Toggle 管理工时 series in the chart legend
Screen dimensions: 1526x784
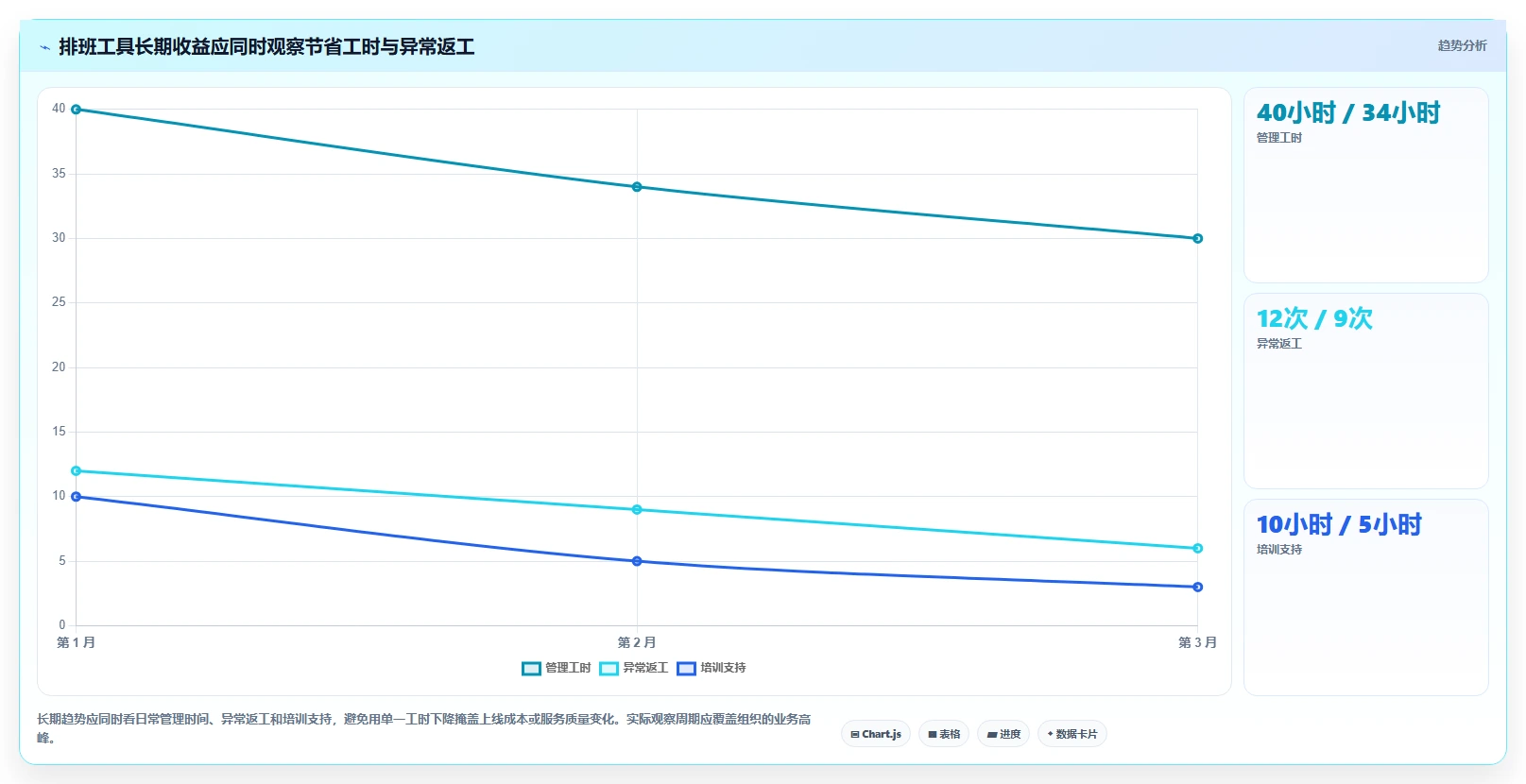[557, 668]
